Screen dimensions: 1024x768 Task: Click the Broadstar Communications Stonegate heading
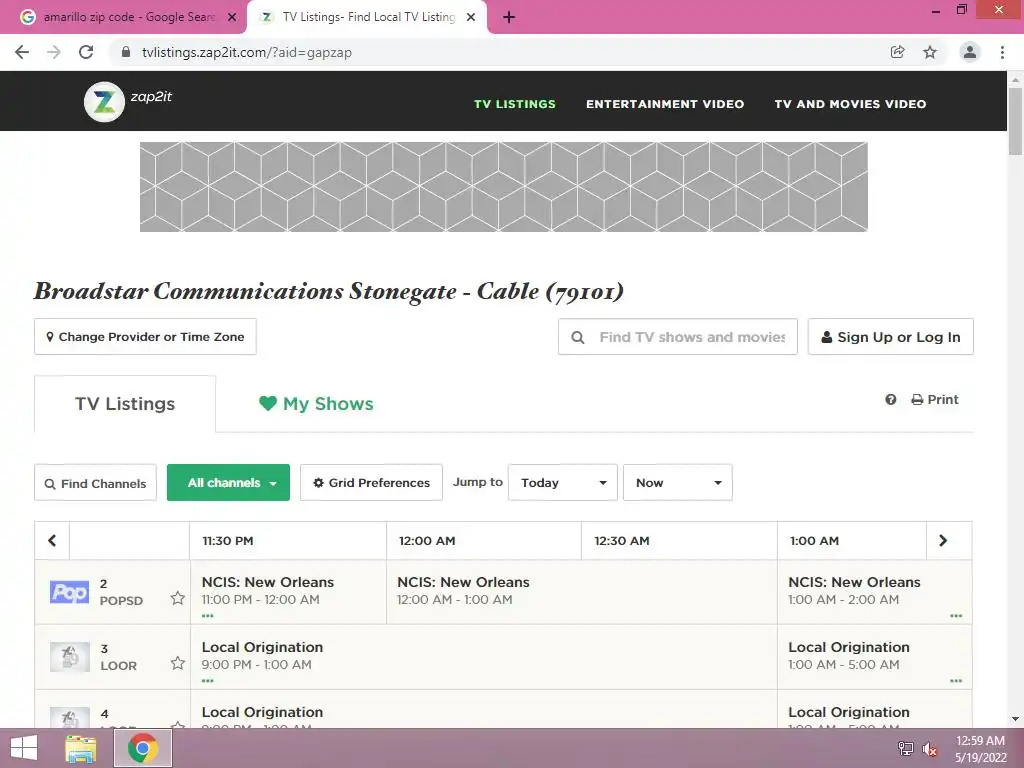click(328, 291)
